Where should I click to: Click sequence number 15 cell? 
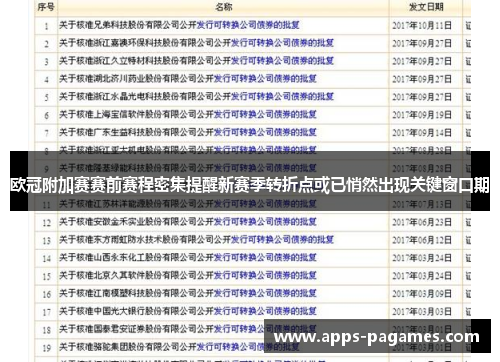pos(46,276)
